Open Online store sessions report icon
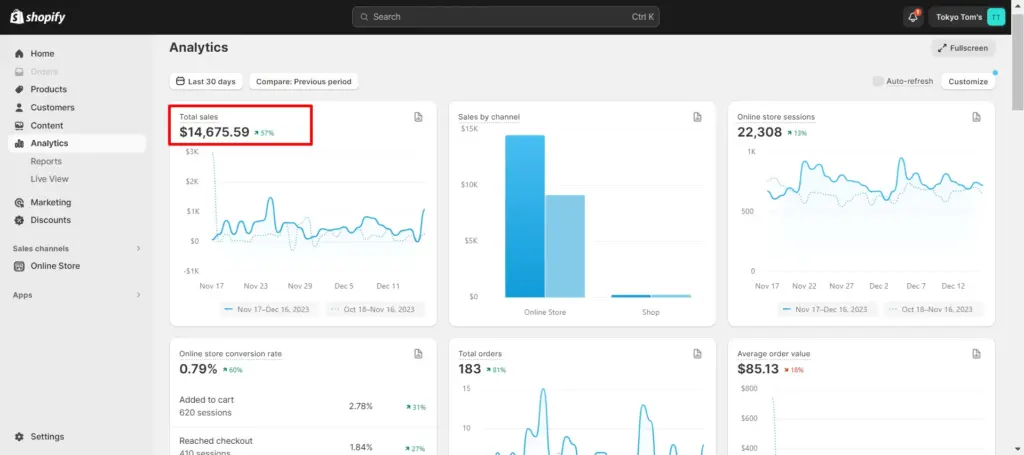This screenshot has height=455, width=1024. coord(976,117)
